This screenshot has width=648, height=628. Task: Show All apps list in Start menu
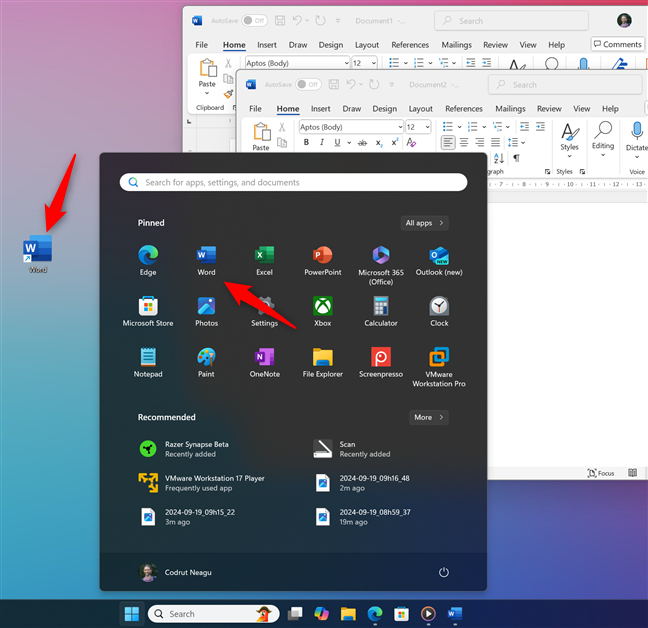[x=424, y=223]
